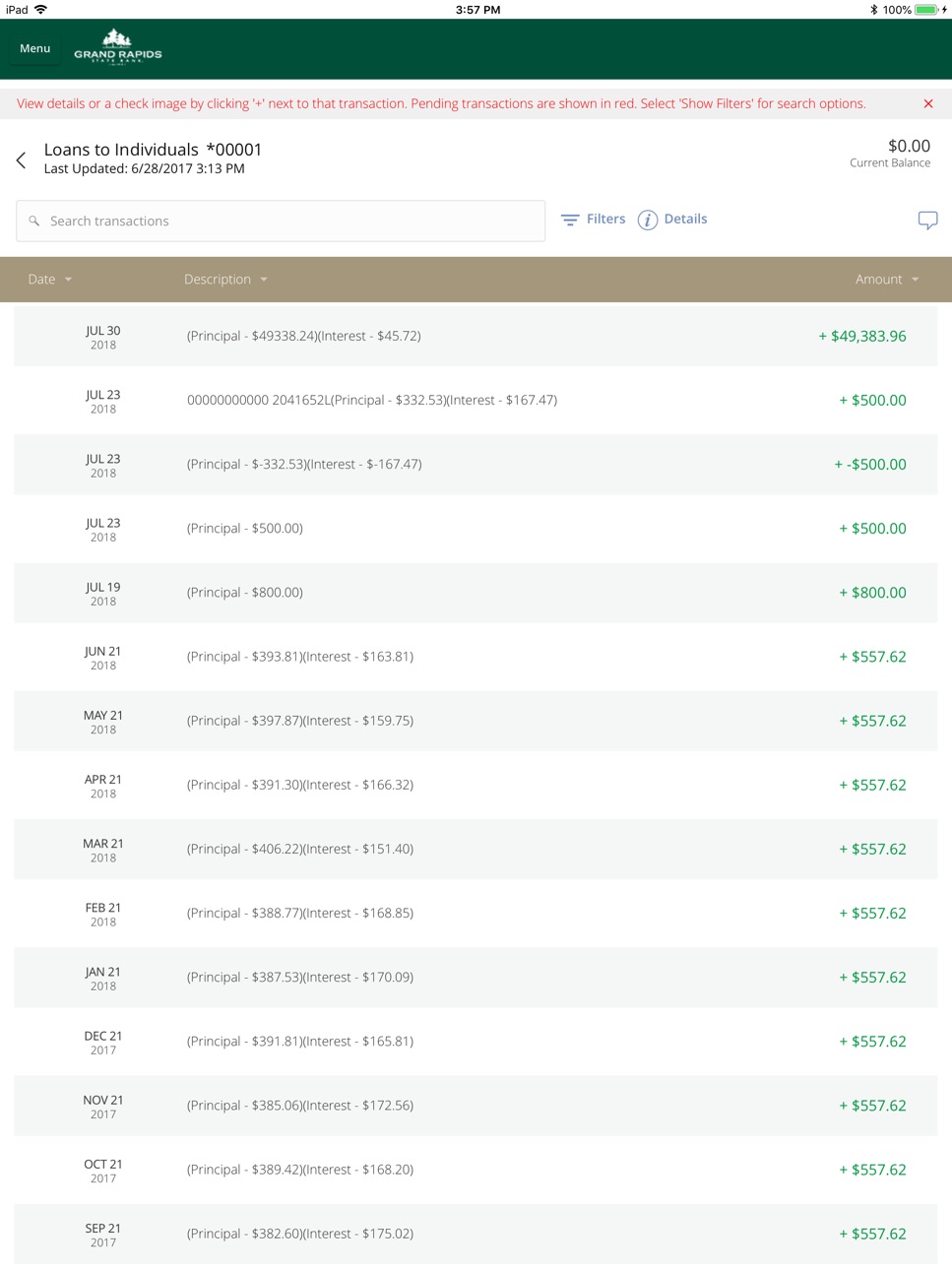Viewport: 952px width, 1270px height.
Task: Check the battery status icon
Action: tap(926, 10)
